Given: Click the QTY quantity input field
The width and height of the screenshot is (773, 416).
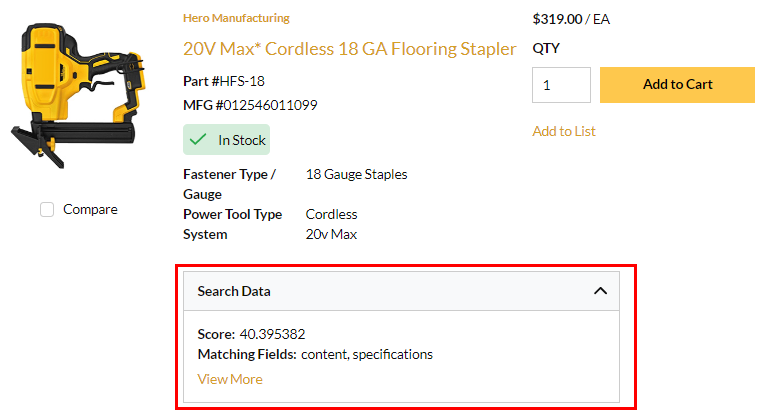Looking at the screenshot, I should 560,85.
